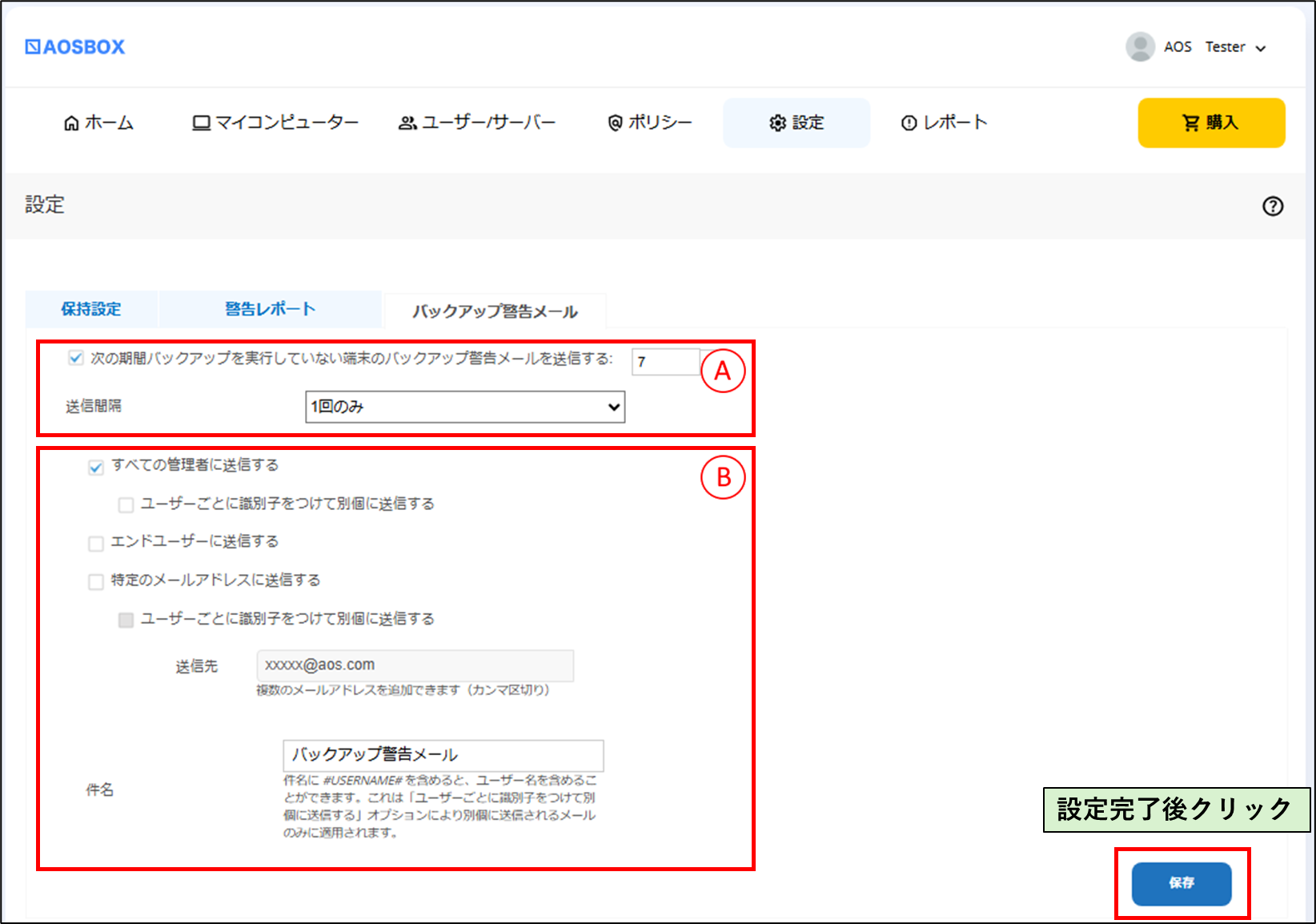Switch to the 保持設定 tab
This screenshot has width=1316, height=924.
click(x=91, y=309)
